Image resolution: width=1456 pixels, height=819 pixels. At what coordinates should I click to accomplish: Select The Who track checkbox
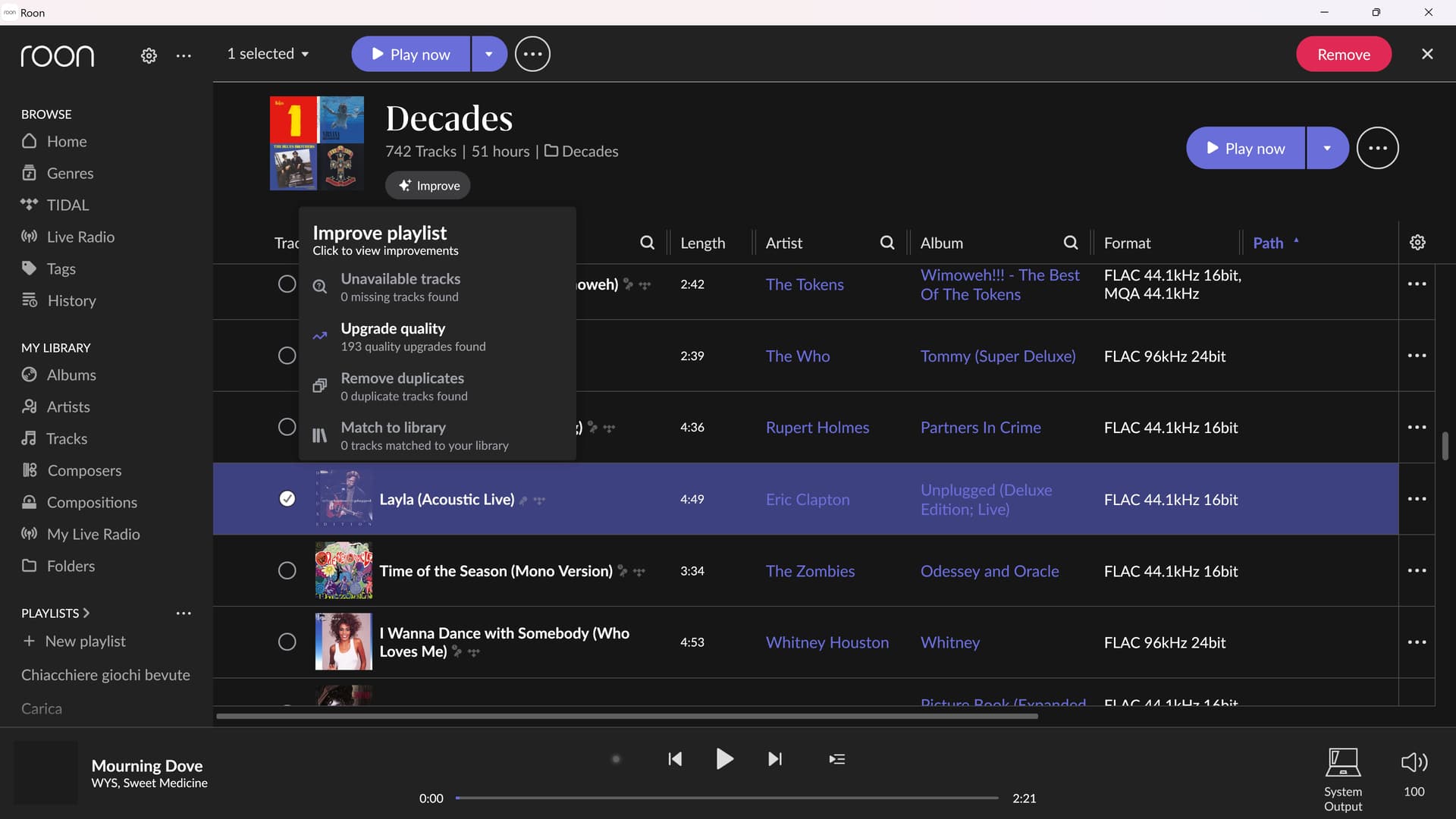click(x=287, y=356)
